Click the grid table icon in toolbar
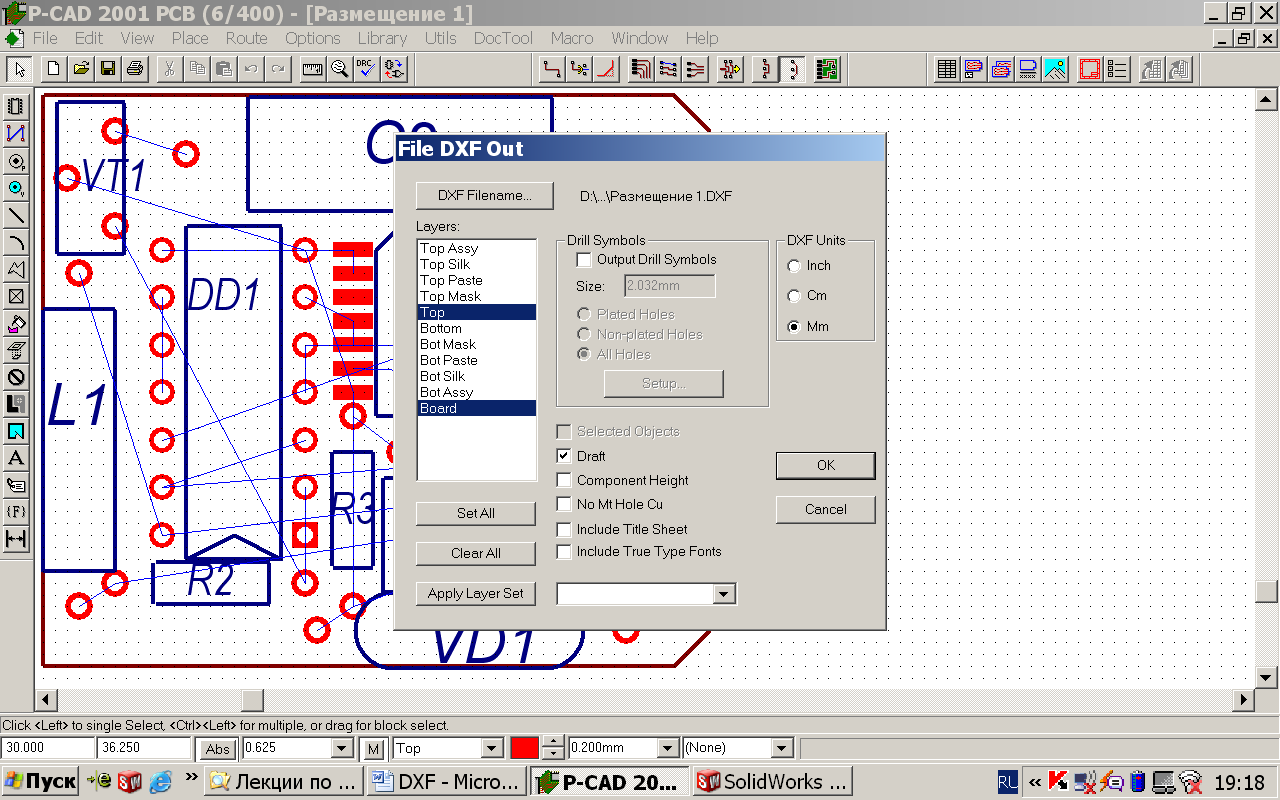Viewport: 1280px width, 800px height. pyautogui.click(x=947, y=69)
